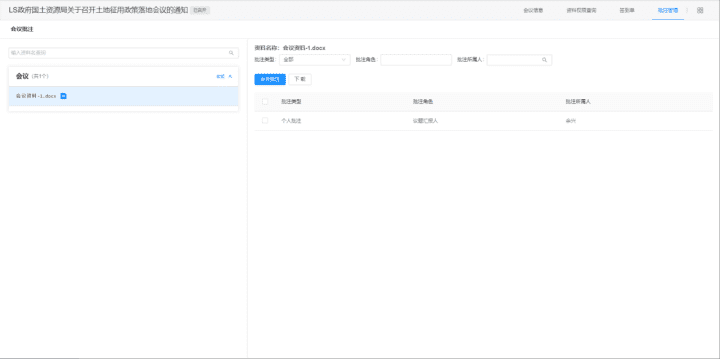Switch to the 会议信息 tab
Image resolution: width=720 pixels, height=360 pixels.
coord(533,10)
